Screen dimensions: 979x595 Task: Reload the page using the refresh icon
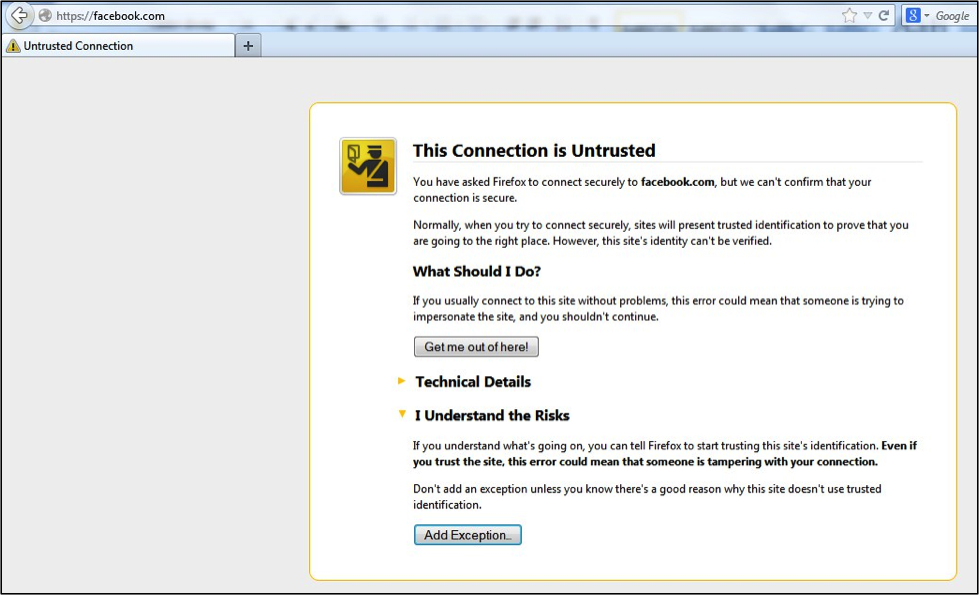(x=883, y=16)
